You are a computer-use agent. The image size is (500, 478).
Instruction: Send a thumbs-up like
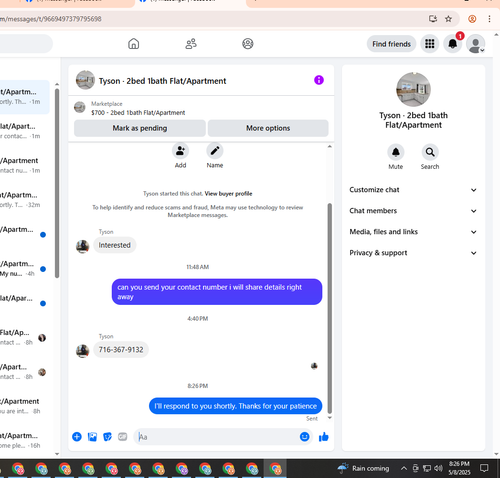point(324,437)
